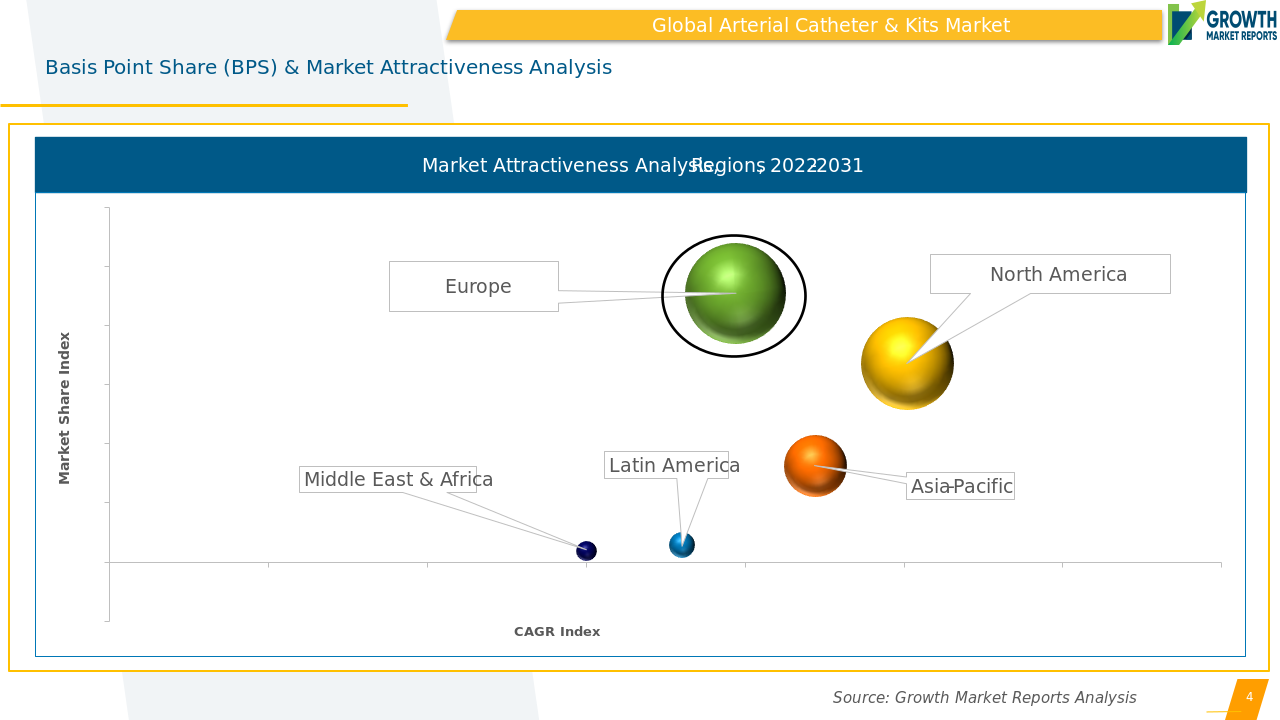Click the North America callout label
The height and width of the screenshot is (720, 1280).
1057,274
